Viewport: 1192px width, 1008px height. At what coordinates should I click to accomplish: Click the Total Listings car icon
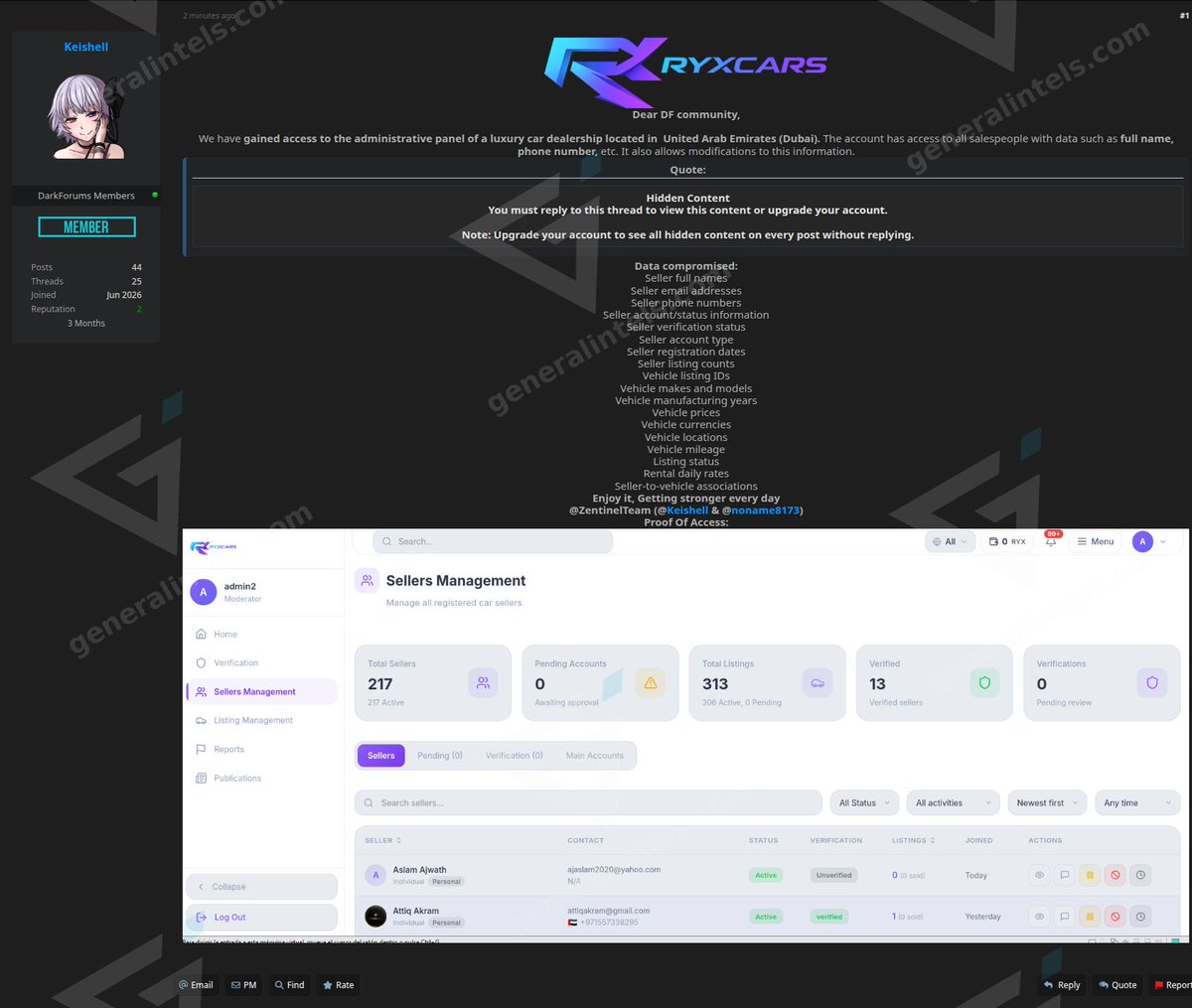[818, 682]
